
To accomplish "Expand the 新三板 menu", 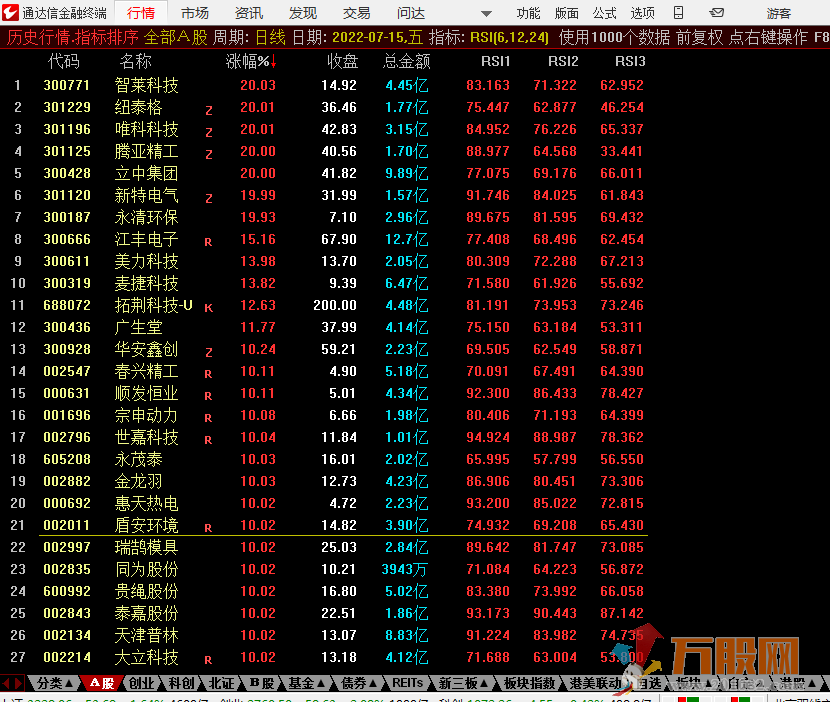I will point(464,683).
